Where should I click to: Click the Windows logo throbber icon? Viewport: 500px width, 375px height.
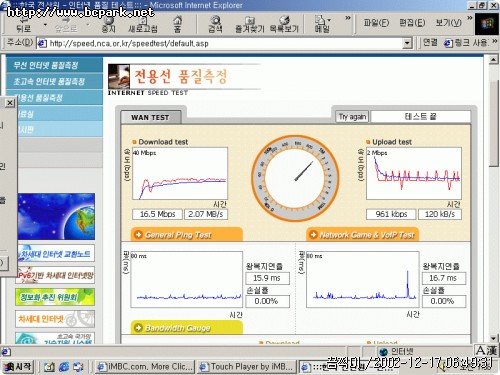[487, 24]
